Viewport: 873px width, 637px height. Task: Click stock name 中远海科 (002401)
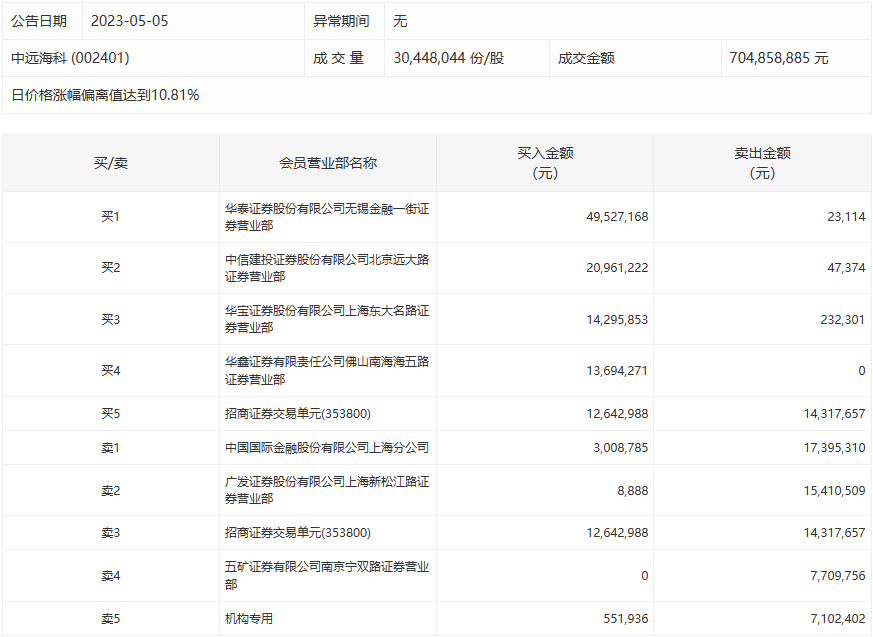tap(70, 58)
